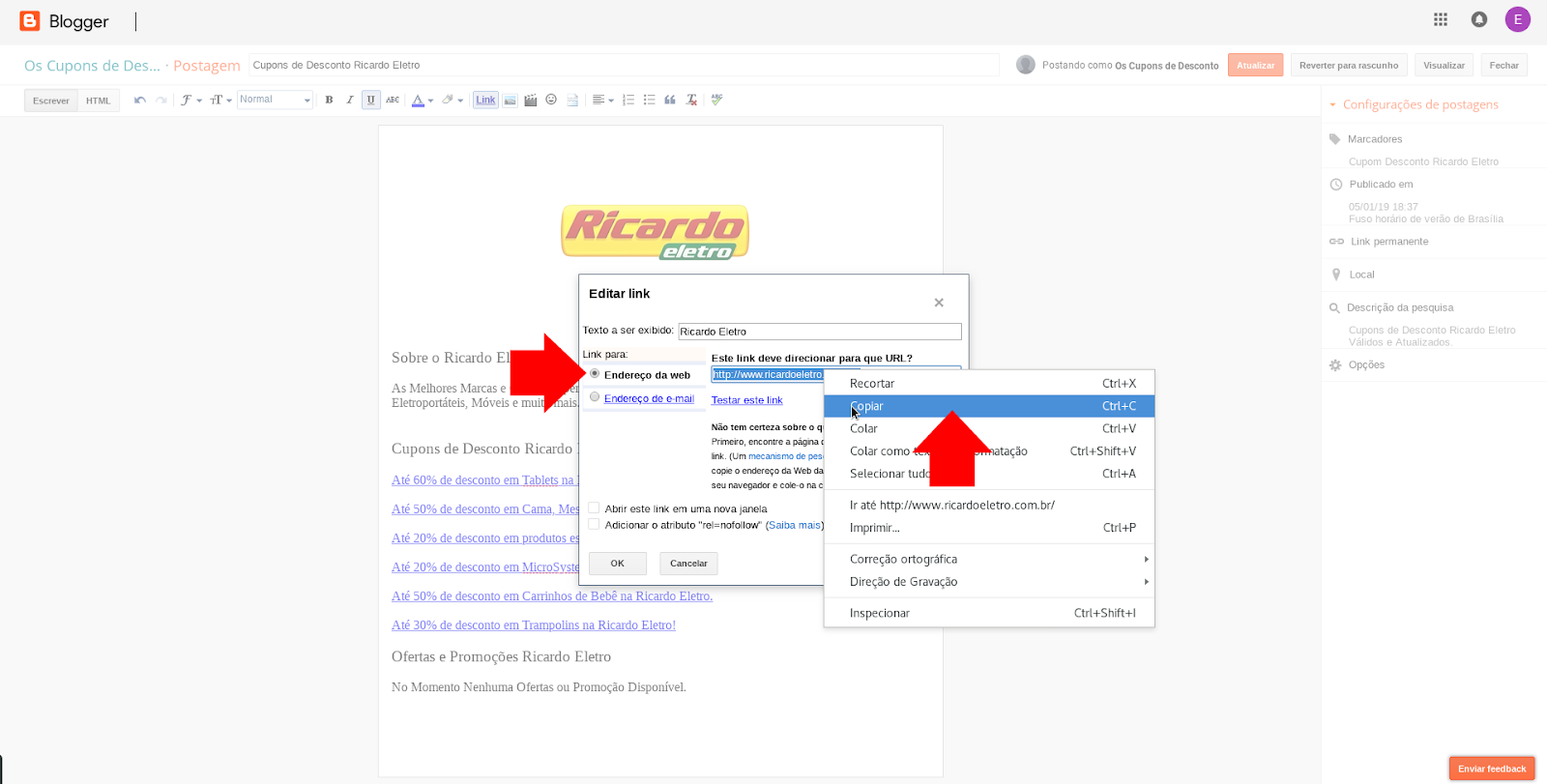
Task: Choose Colar from context menu
Action: tap(989, 428)
